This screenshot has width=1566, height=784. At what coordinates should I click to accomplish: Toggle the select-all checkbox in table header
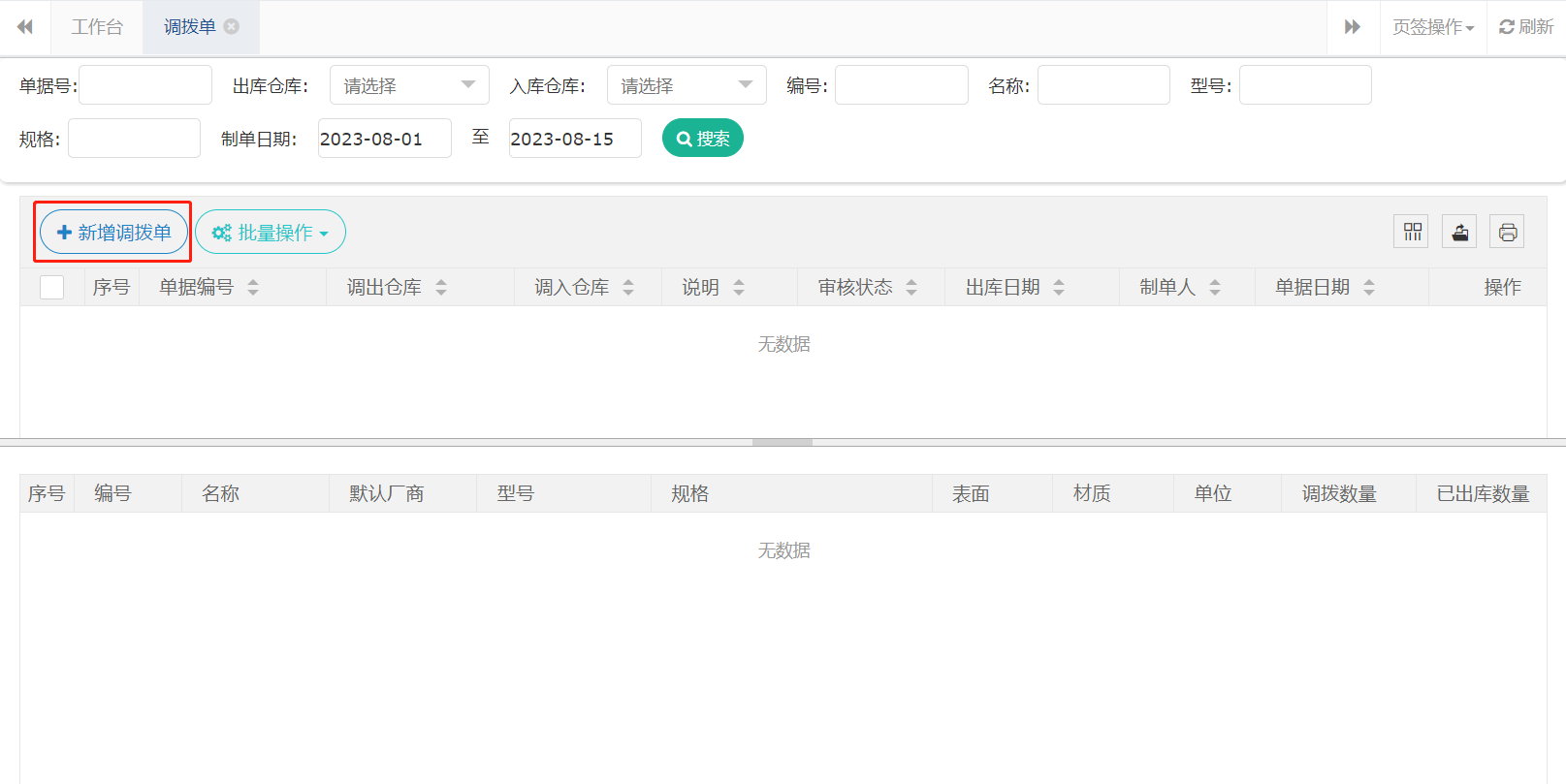point(52,288)
